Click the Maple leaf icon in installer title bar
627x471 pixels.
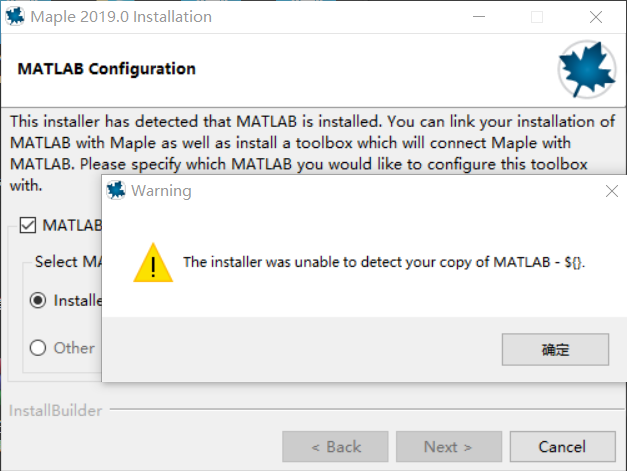point(15,17)
